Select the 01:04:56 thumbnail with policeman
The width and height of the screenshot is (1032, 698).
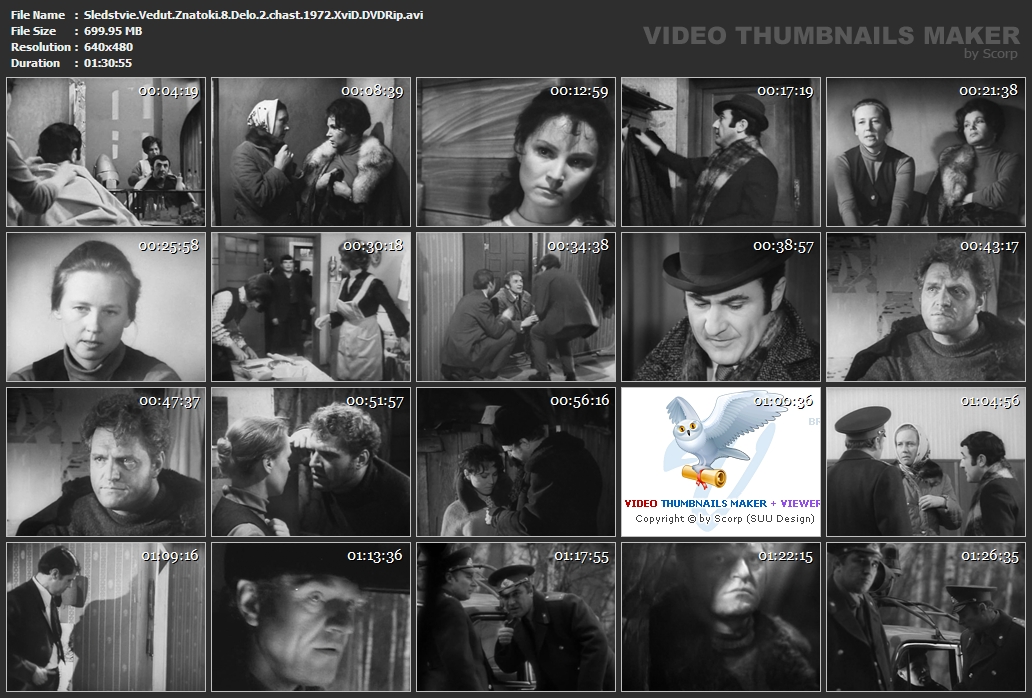point(926,462)
